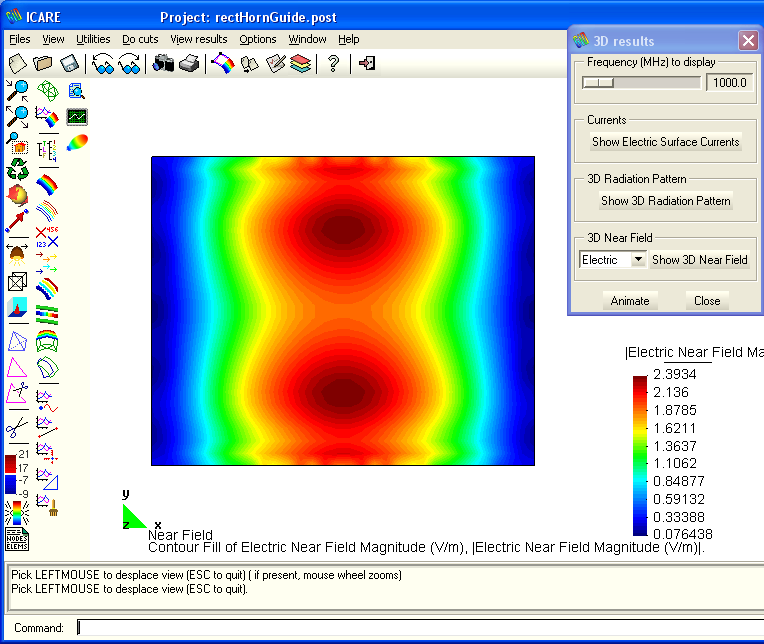Open help with question mark icon
The image size is (764, 644).
tap(333, 64)
